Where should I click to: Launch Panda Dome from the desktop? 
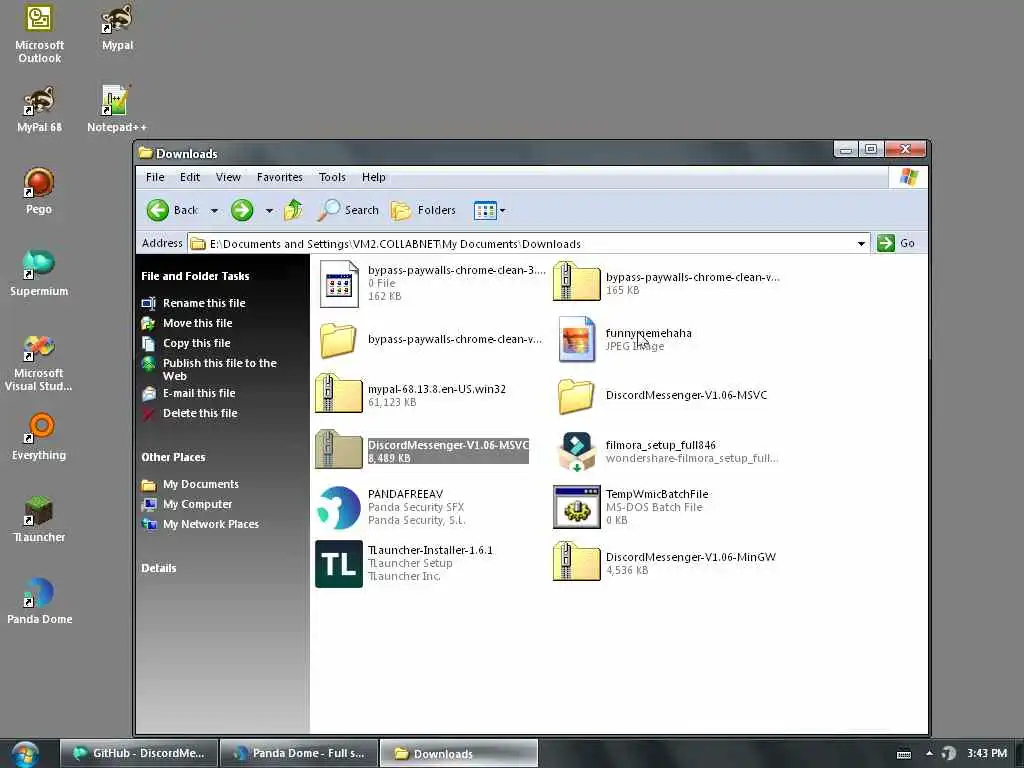[x=39, y=601]
